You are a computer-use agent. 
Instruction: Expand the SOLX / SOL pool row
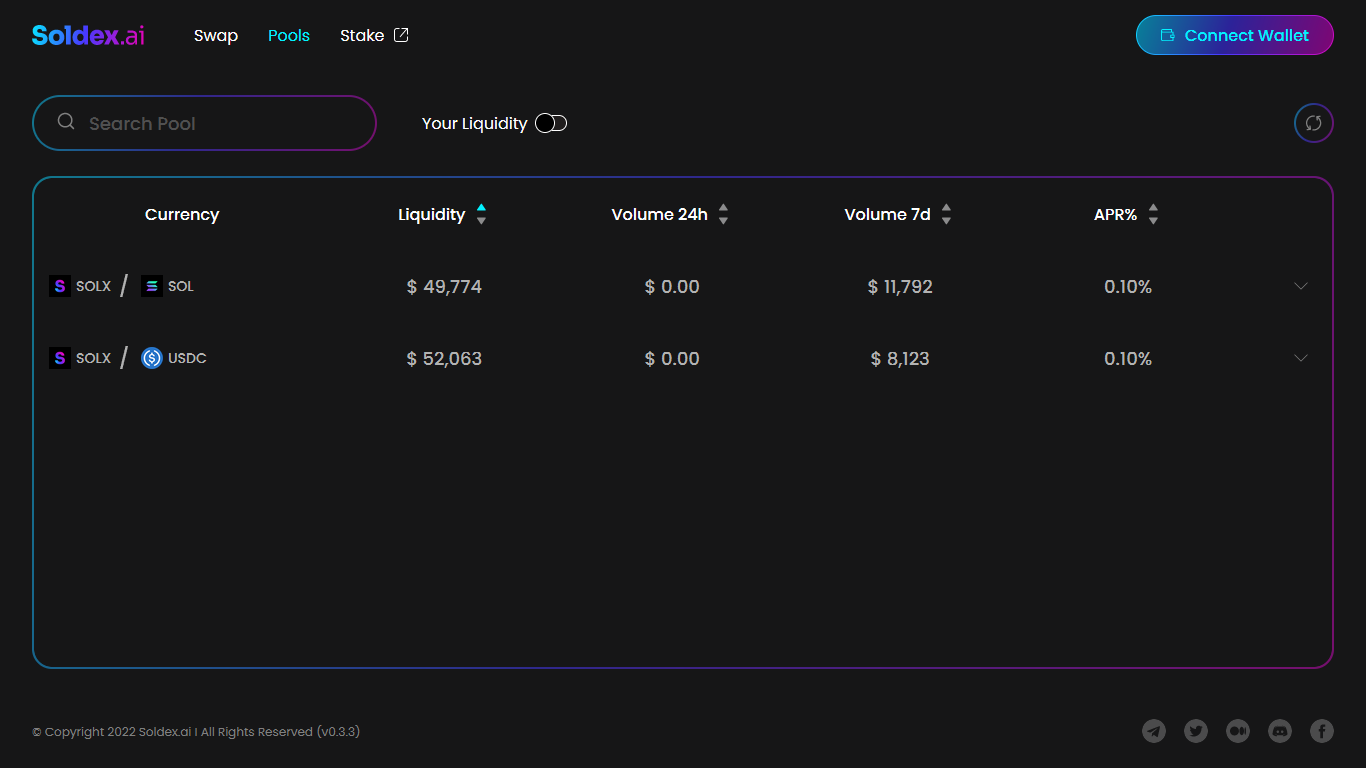(1301, 286)
